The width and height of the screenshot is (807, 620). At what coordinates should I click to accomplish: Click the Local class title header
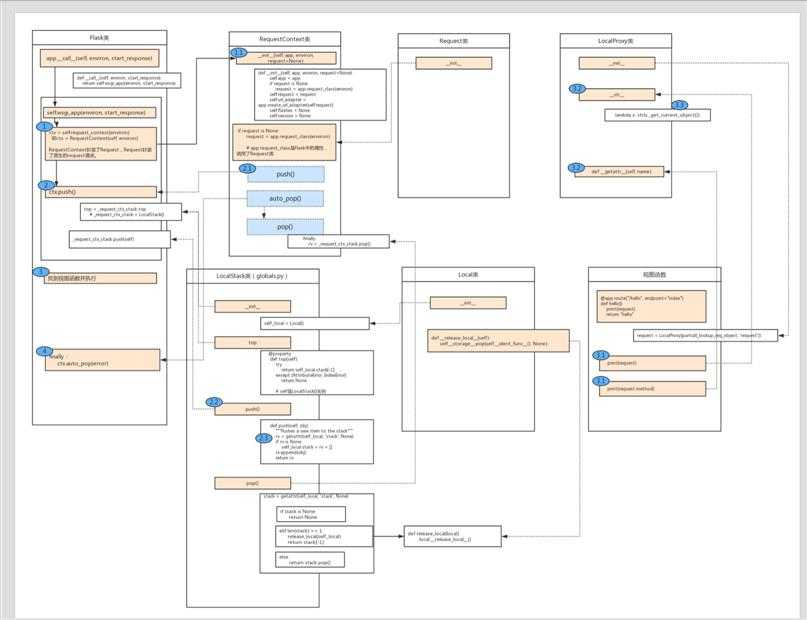point(468,275)
